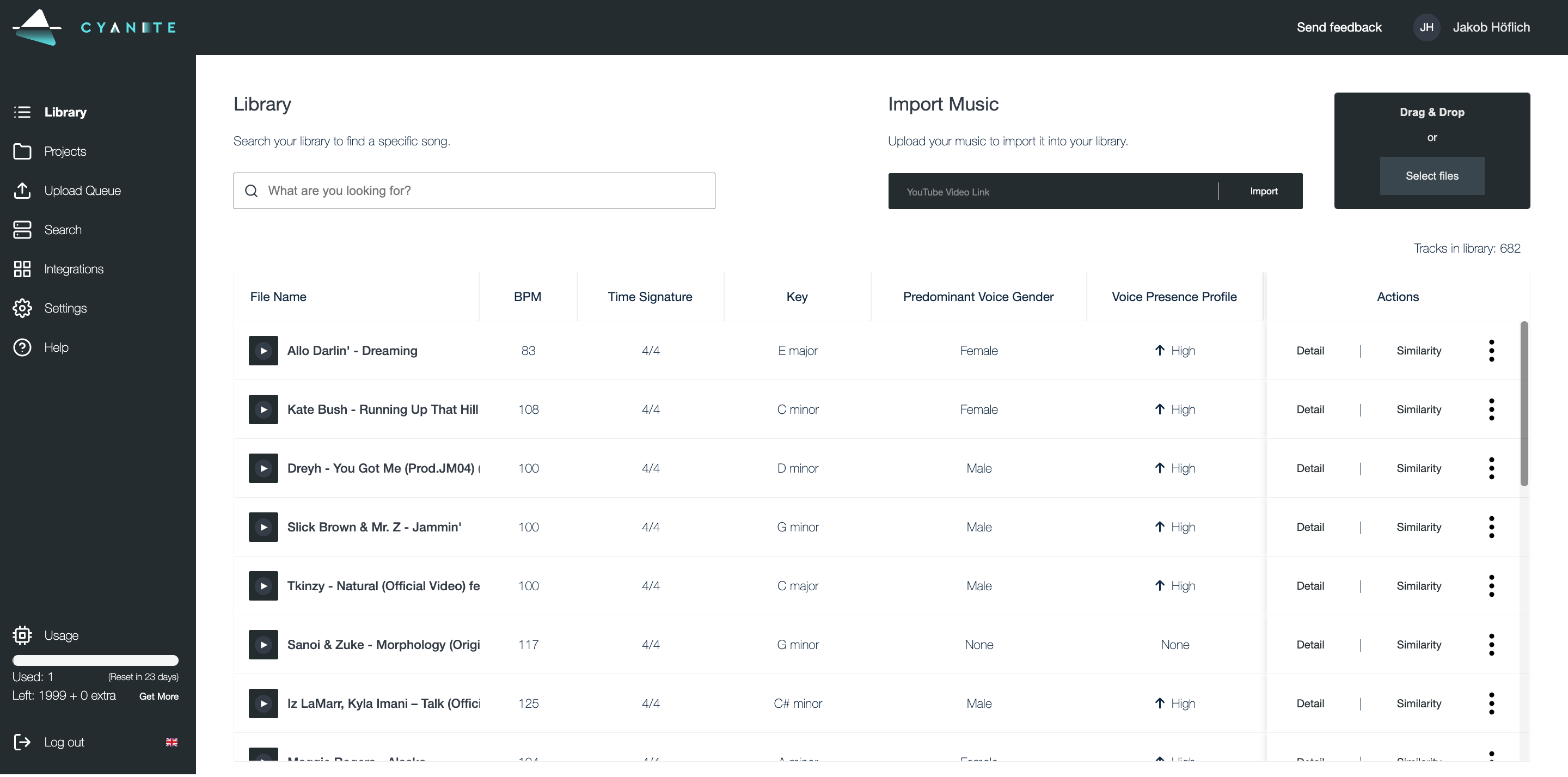Click the Settings gear icon
The width and height of the screenshot is (1568, 777).
[22, 308]
